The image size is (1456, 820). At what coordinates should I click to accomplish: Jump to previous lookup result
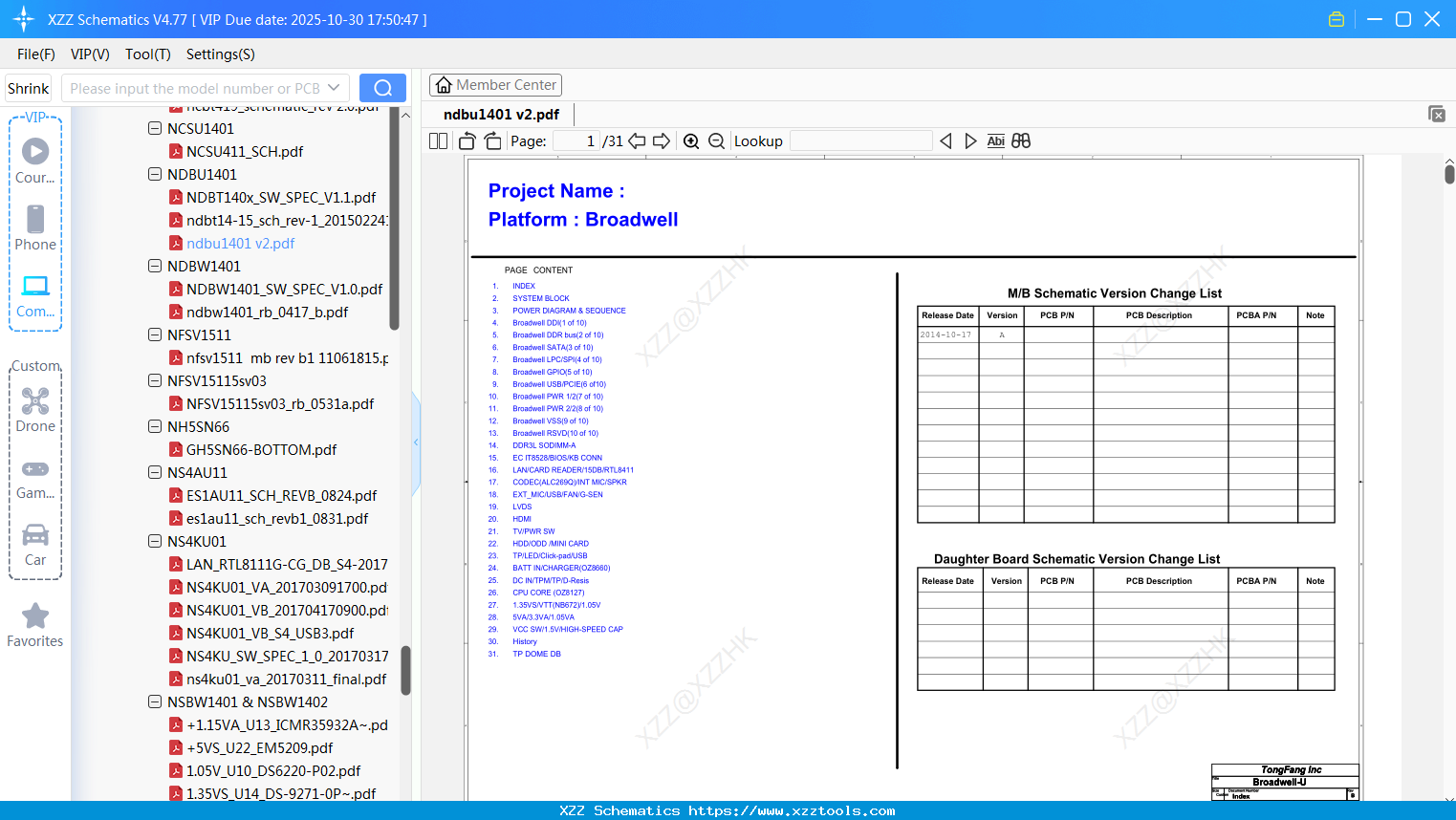point(945,141)
